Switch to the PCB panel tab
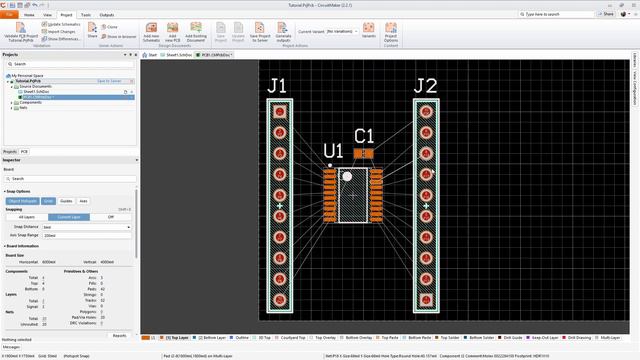 24,151
